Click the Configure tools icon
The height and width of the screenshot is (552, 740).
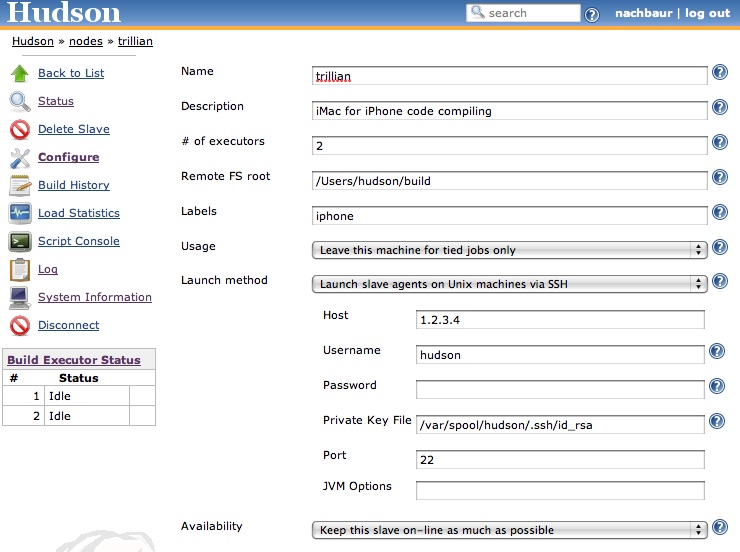[20, 158]
